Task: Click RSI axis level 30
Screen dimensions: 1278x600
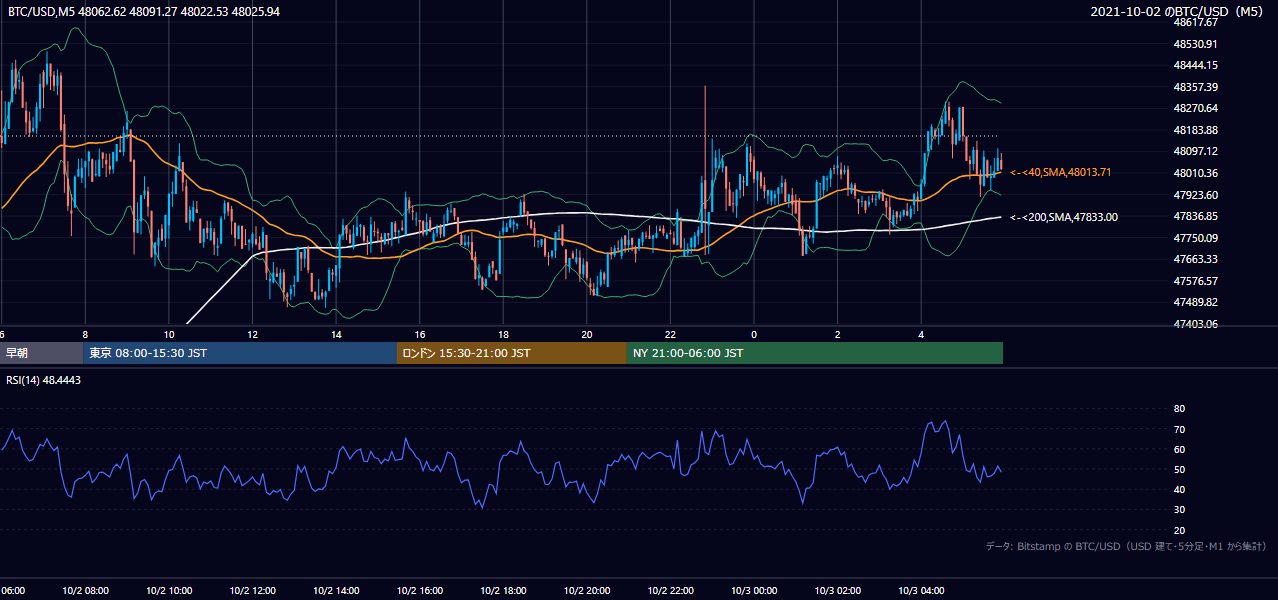Action: pos(1180,510)
